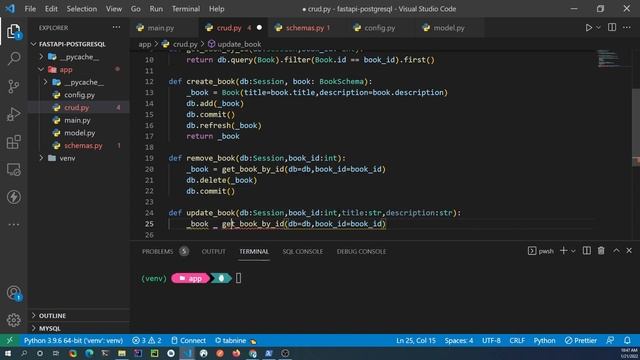Switch to the main.py editor tab
Viewport: 640px width, 360px height.
[x=160, y=28]
